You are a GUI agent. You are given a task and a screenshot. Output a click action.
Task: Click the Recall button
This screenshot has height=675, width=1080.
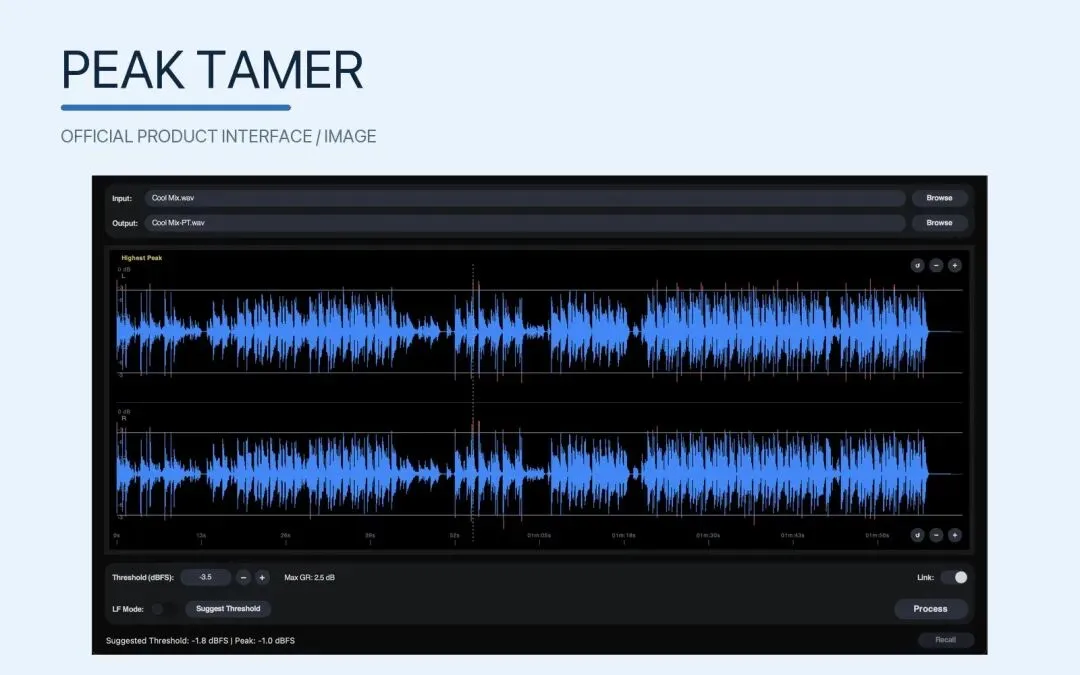(946, 640)
